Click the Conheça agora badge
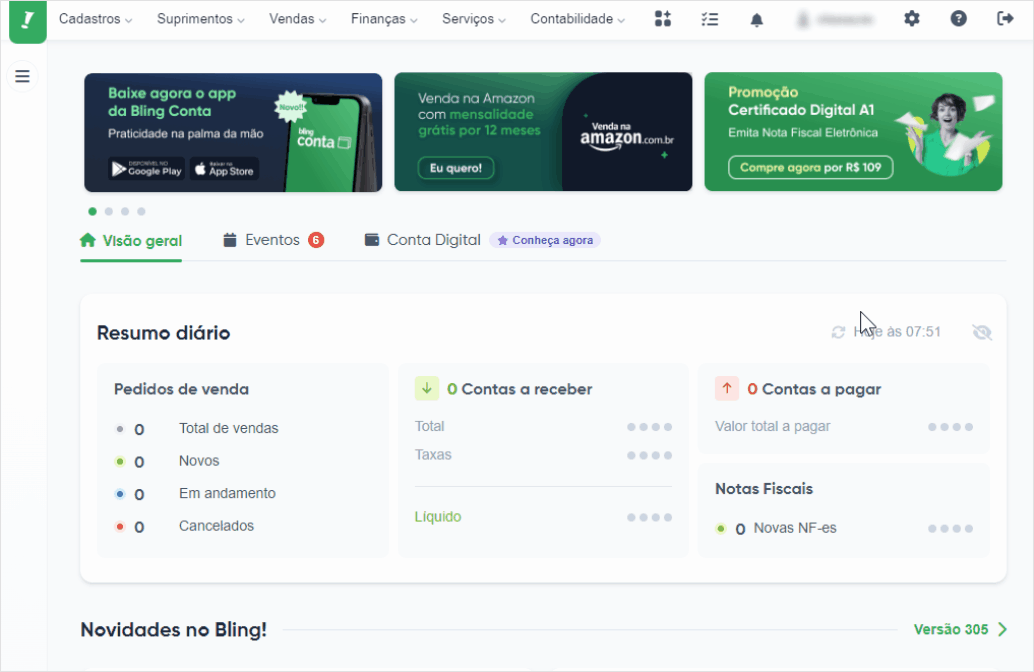1034x672 pixels. pos(545,240)
